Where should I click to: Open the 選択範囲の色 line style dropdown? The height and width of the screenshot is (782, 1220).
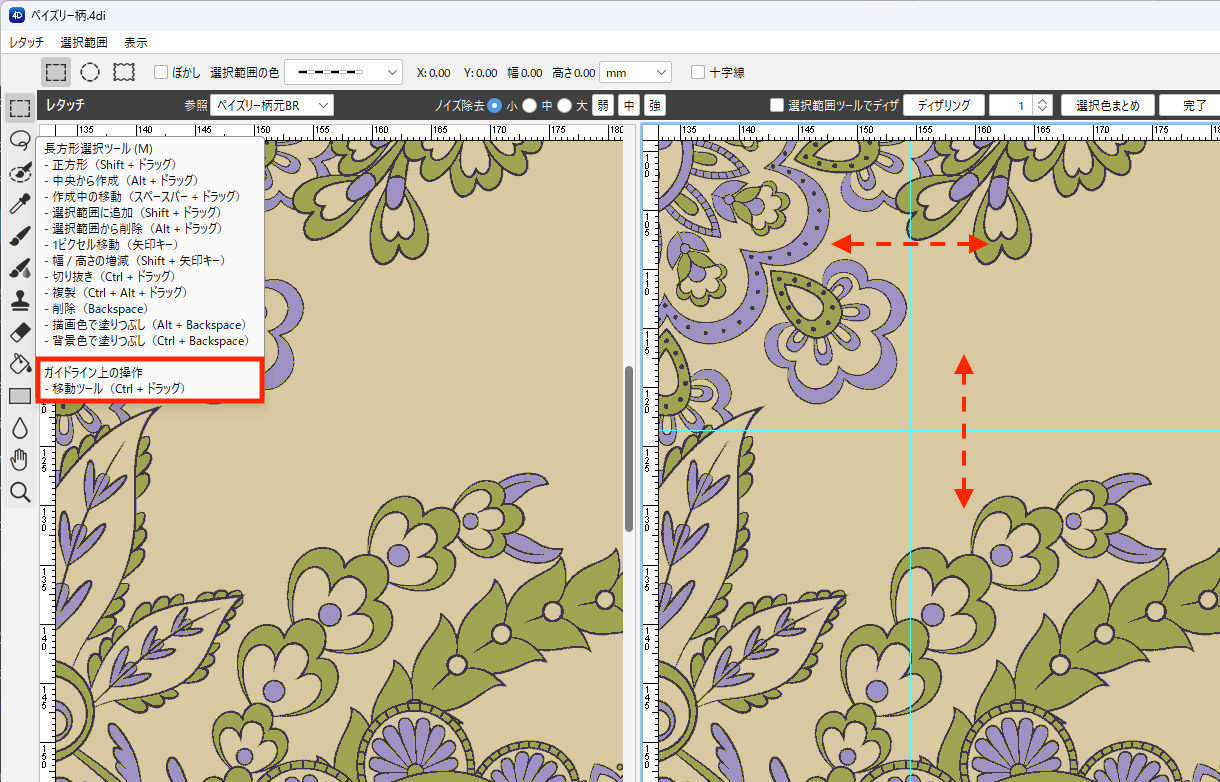tap(343, 72)
